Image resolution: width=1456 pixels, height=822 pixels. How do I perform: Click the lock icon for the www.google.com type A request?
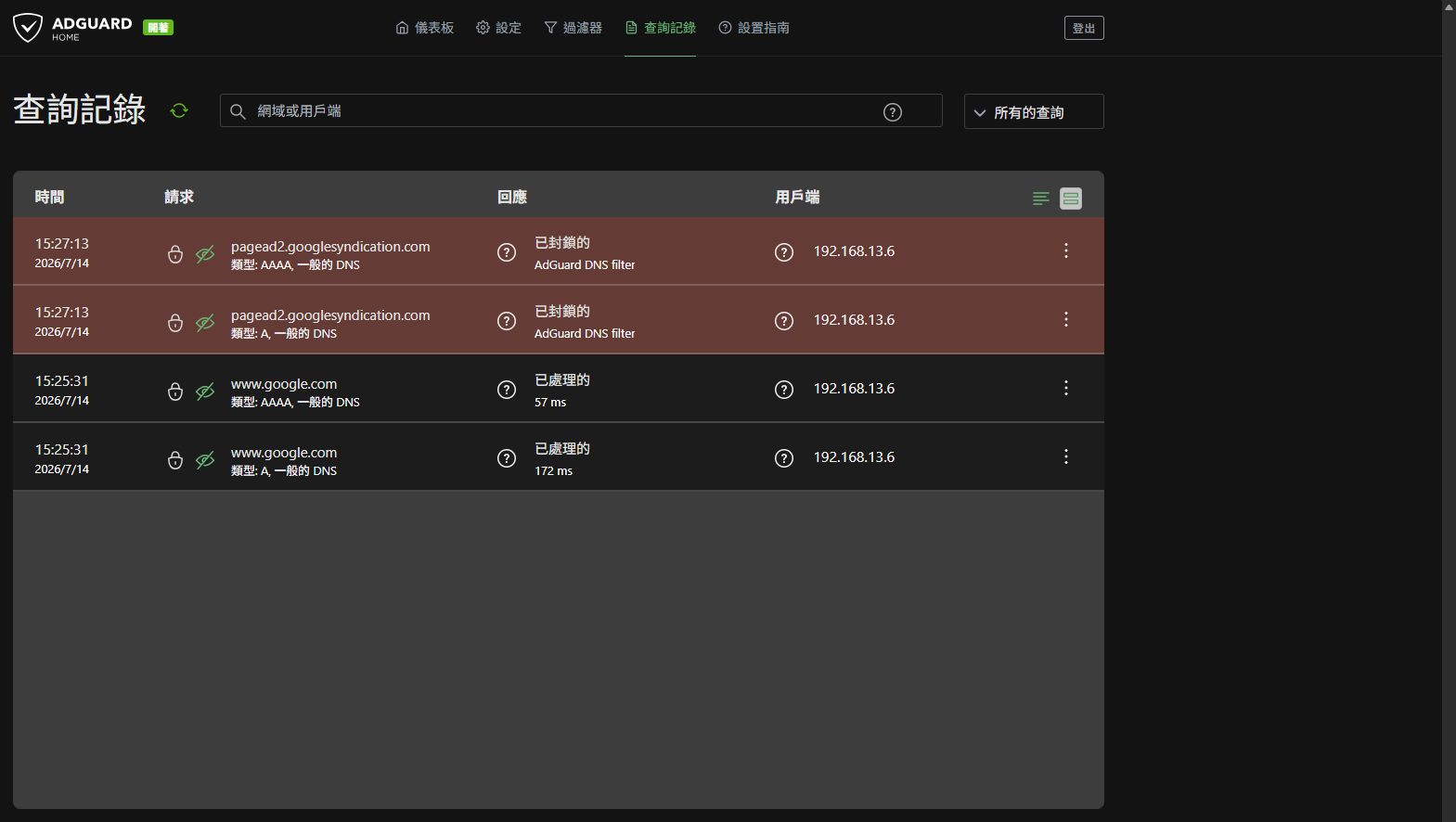pos(175,459)
